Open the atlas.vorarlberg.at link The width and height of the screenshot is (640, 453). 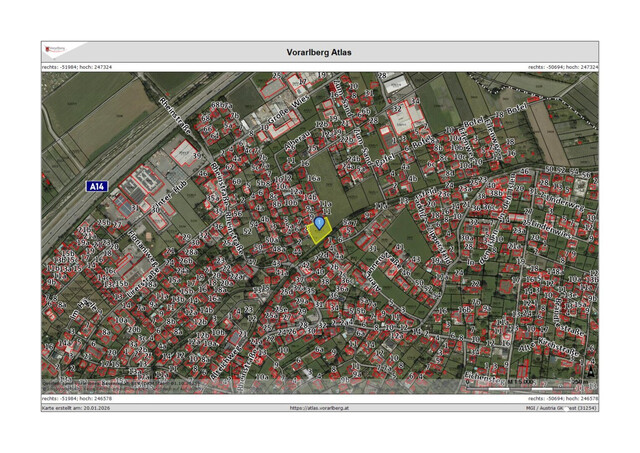pyautogui.click(x=319, y=408)
